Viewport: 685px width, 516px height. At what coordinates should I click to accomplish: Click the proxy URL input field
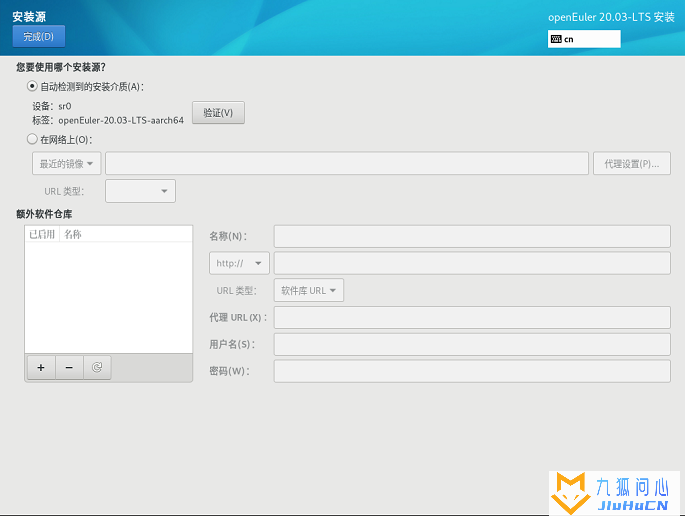point(472,318)
